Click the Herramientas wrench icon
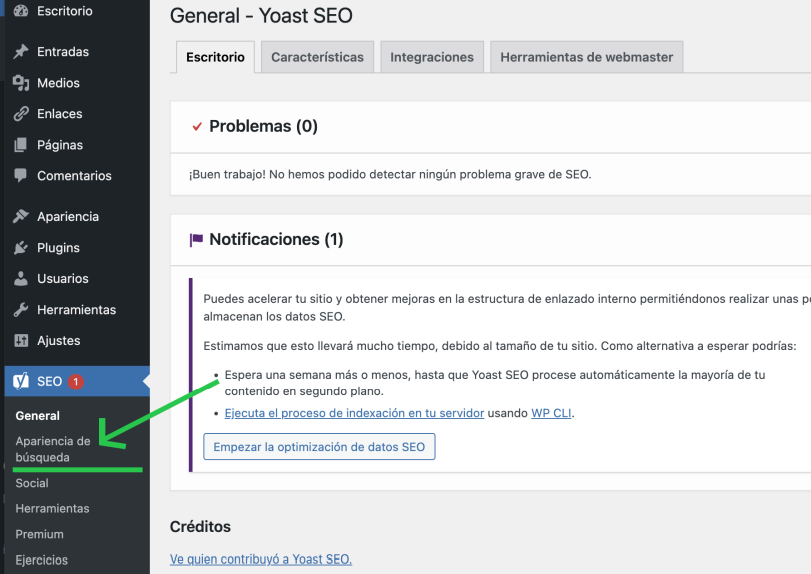This screenshot has height=574, width=811. click(x=21, y=310)
